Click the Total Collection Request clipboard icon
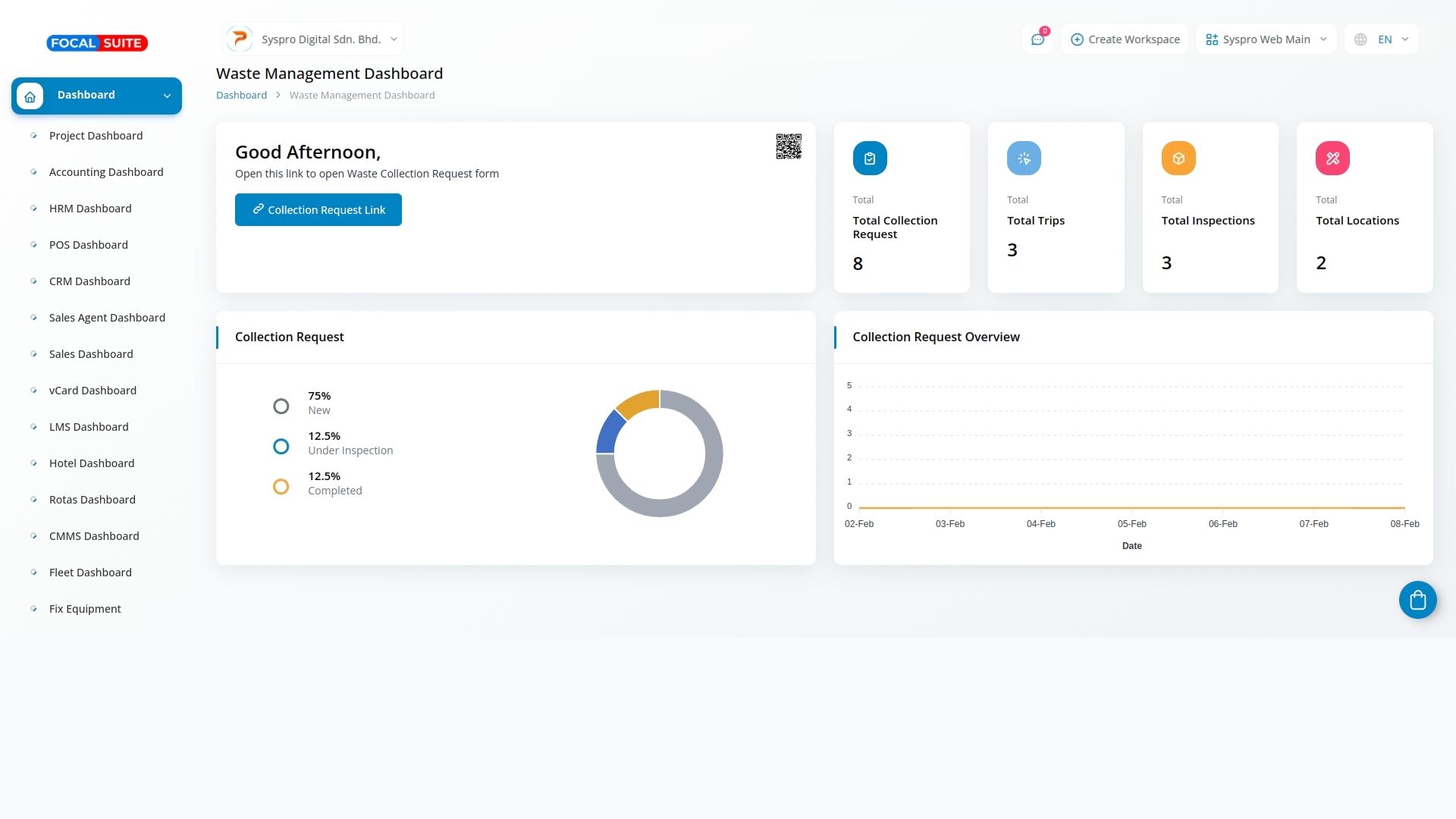 tap(869, 158)
